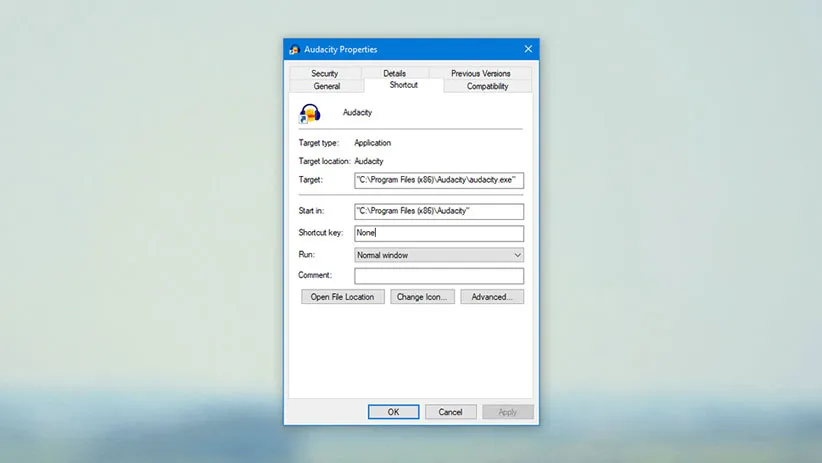Screen dimensions: 822x463
Task: Expand the Run window mode dropdown
Action: (x=438, y=255)
